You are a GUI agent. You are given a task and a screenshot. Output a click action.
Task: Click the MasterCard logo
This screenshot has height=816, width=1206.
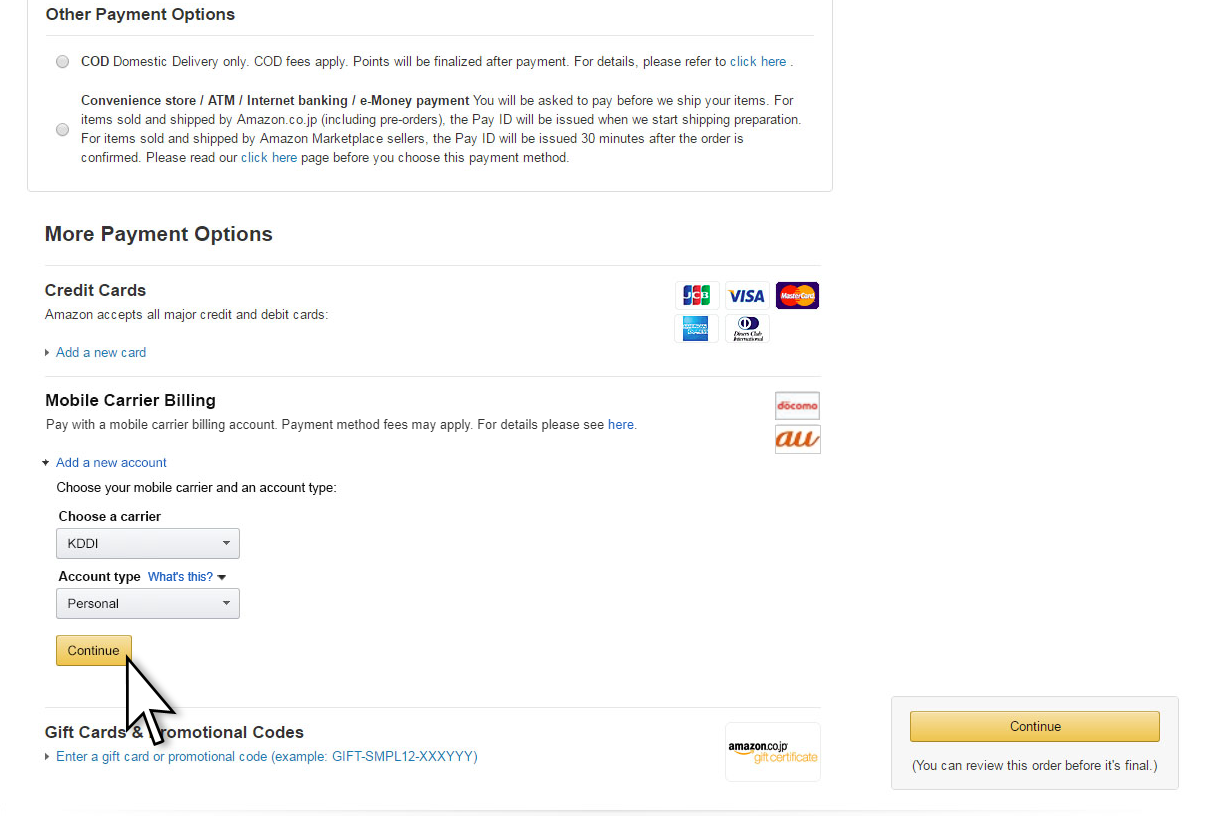[797, 296]
